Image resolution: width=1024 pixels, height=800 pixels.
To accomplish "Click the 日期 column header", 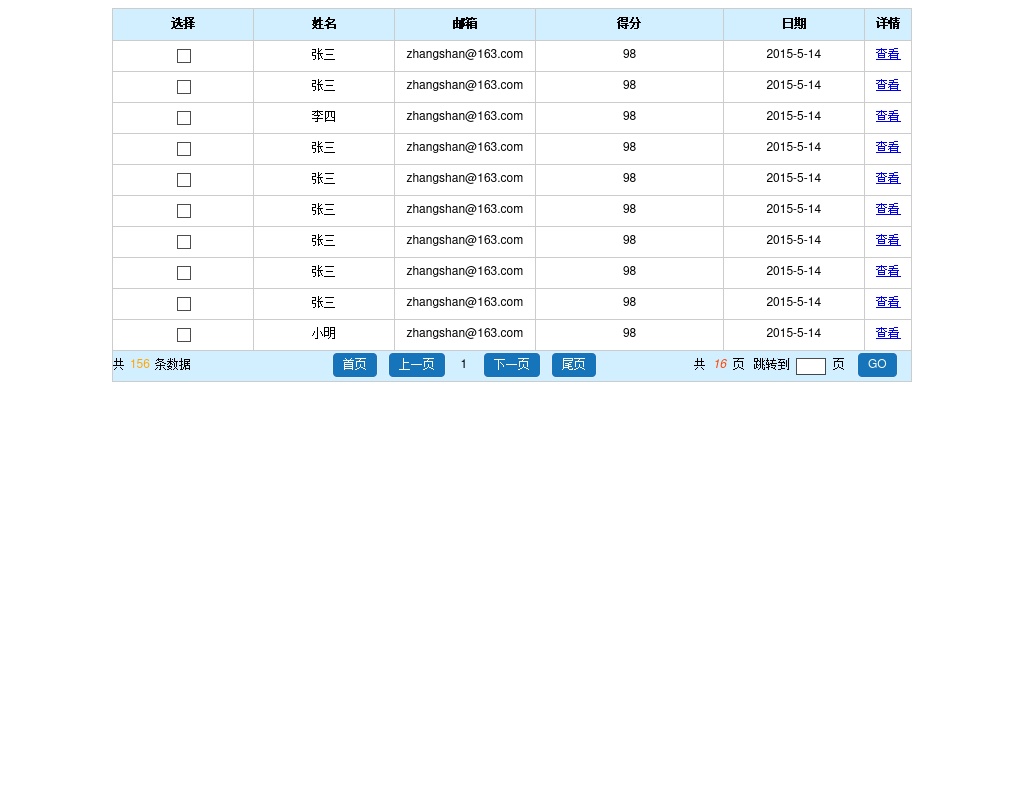I will coord(794,24).
